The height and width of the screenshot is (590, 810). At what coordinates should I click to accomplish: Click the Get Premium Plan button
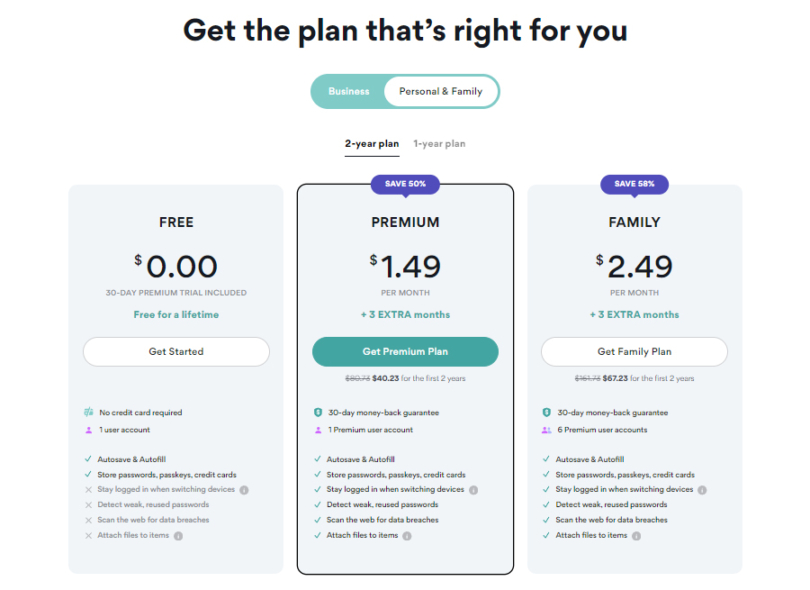[x=405, y=352]
